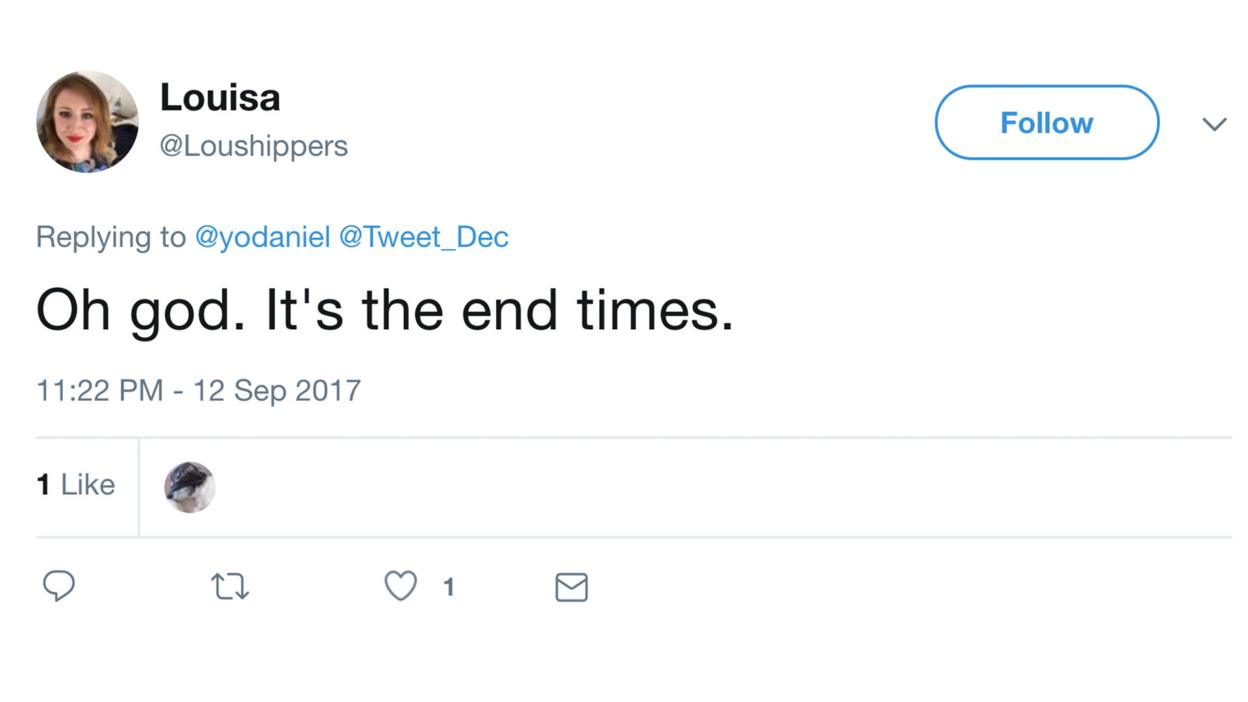Click the avatar of the user who liked
Image resolution: width=1248 pixels, height=702 pixels.
tap(190, 487)
